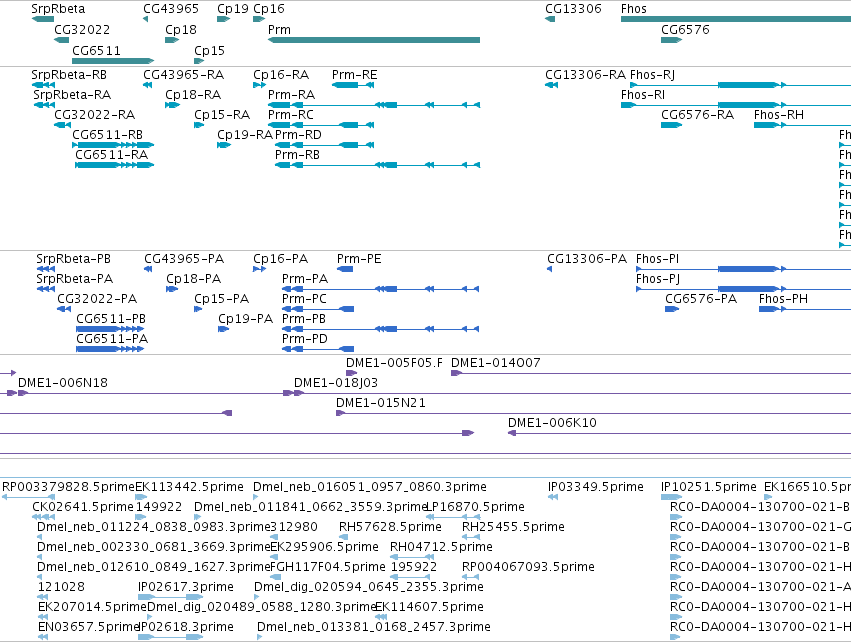This screenshot has height=642, width=851.
Task: Select protein Prm-PE
Action: pos(359,259)
